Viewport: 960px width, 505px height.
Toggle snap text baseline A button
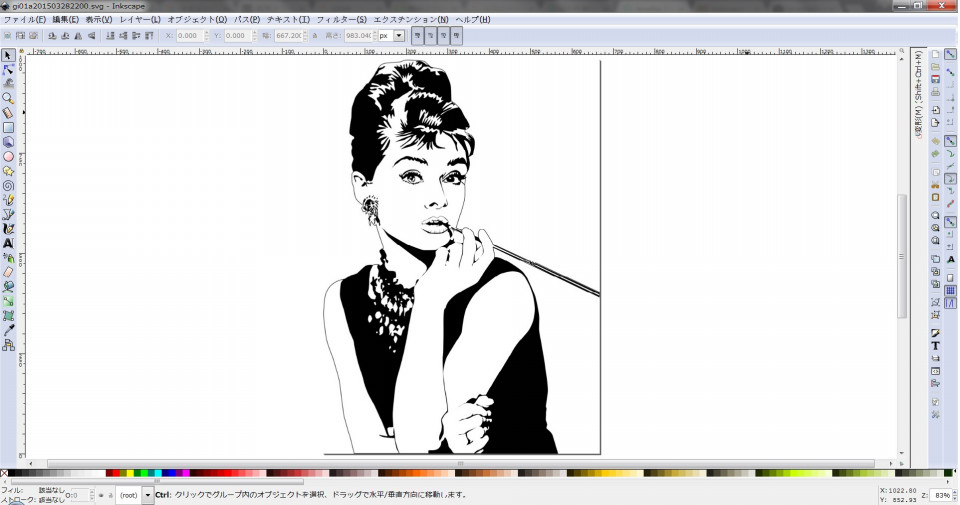point(950,260)
